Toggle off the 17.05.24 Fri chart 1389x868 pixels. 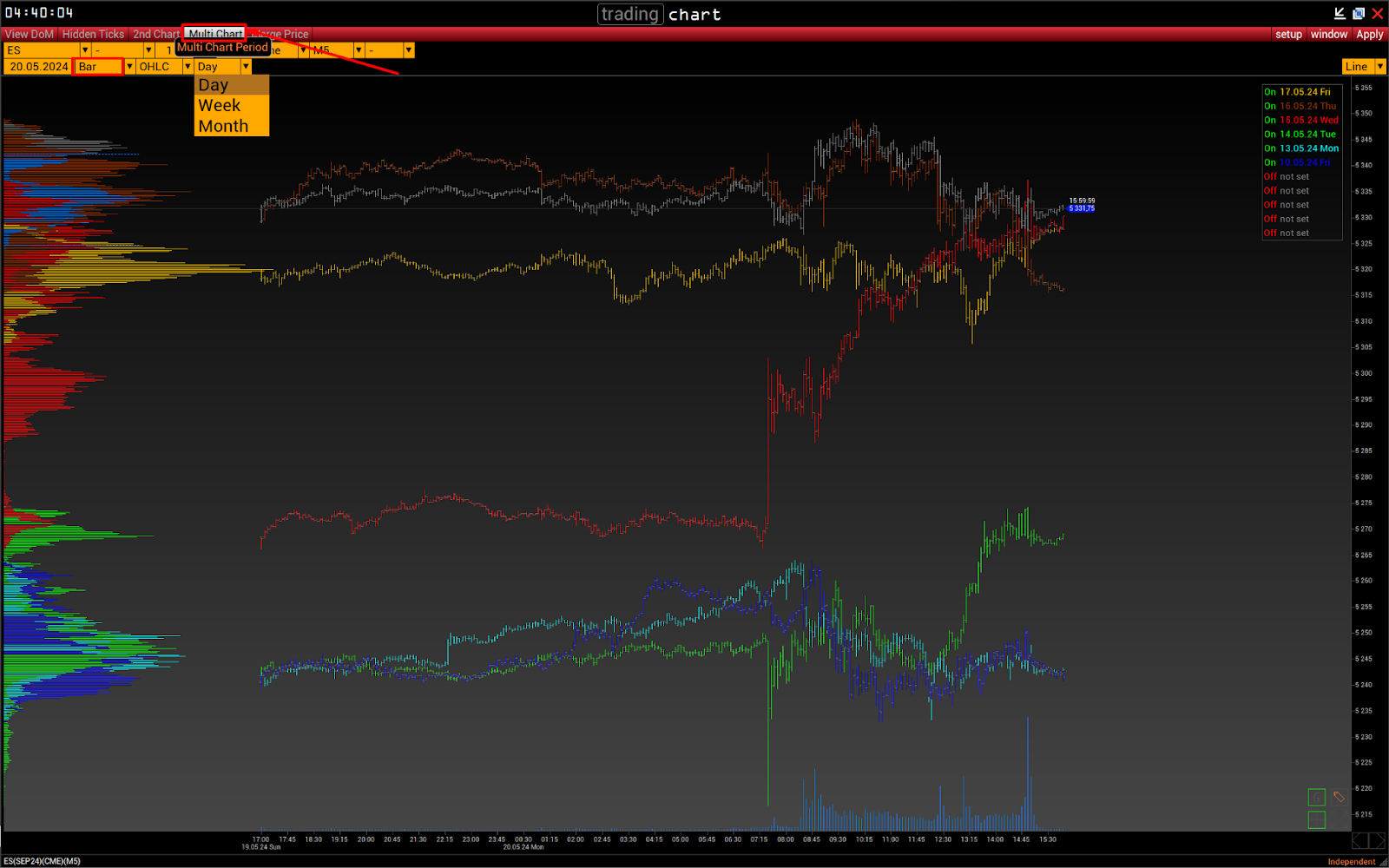coord(1270,92)
